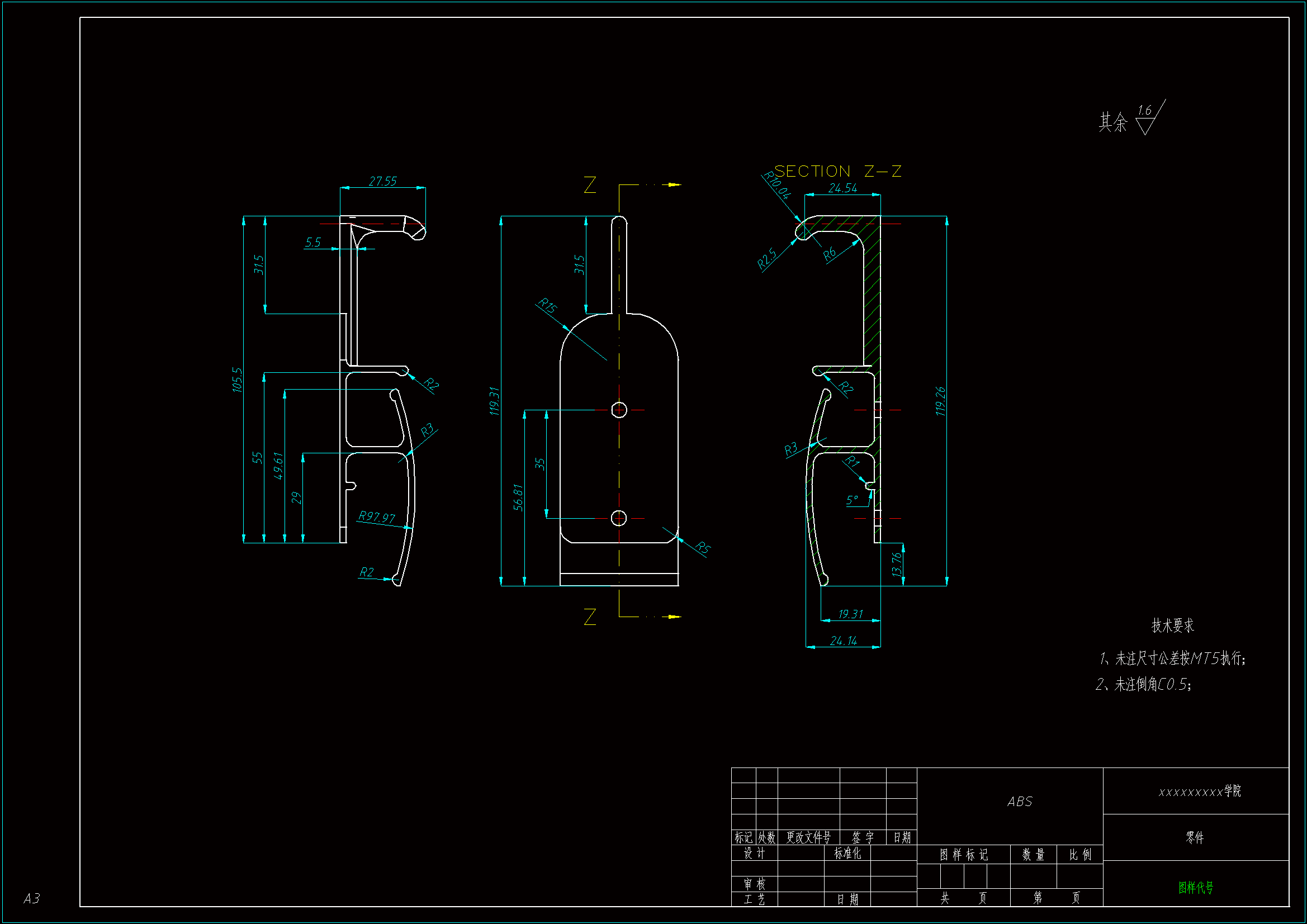Image resolution: width=1307 pixels, height=924 pixels.
Task: Click the 零件 part name cell
Action: [x=1195, y=837]
